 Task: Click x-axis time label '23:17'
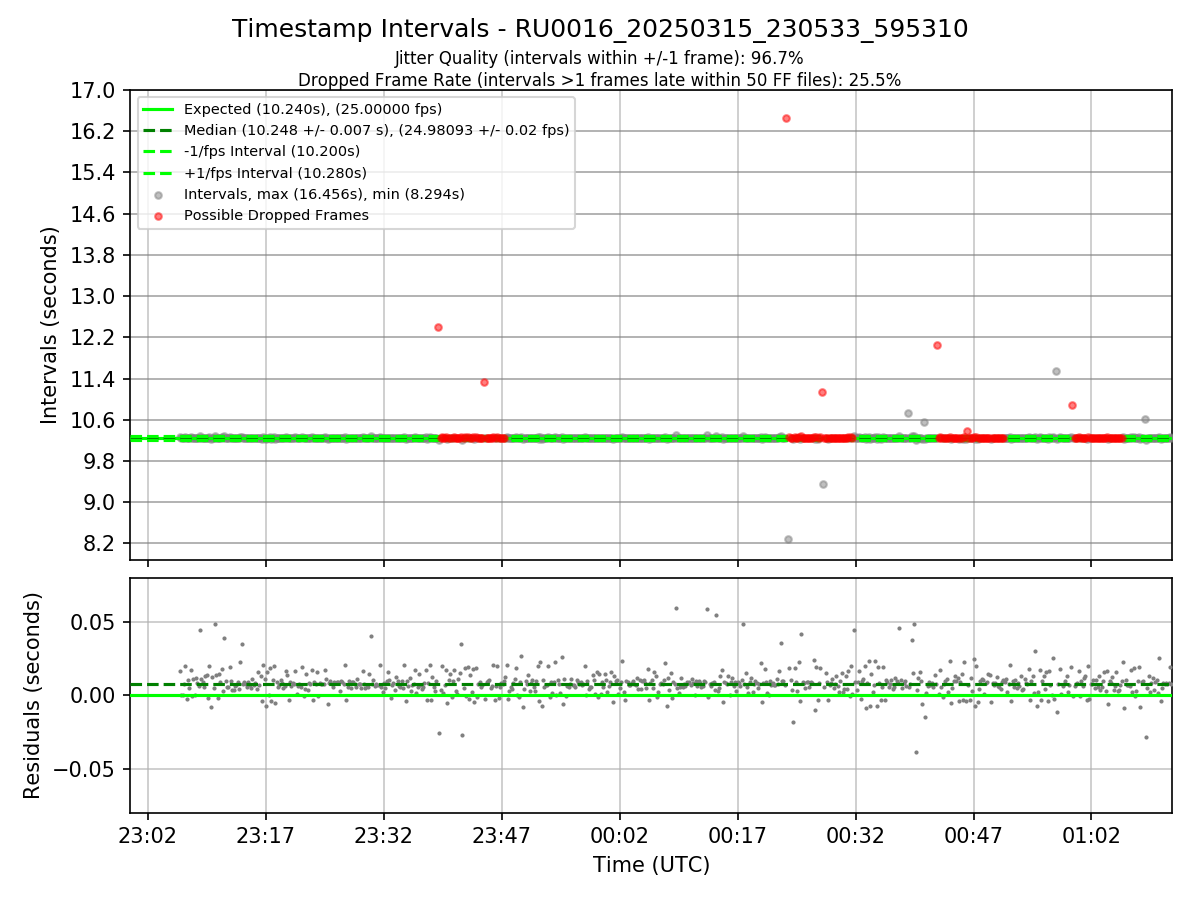point(266,834)
